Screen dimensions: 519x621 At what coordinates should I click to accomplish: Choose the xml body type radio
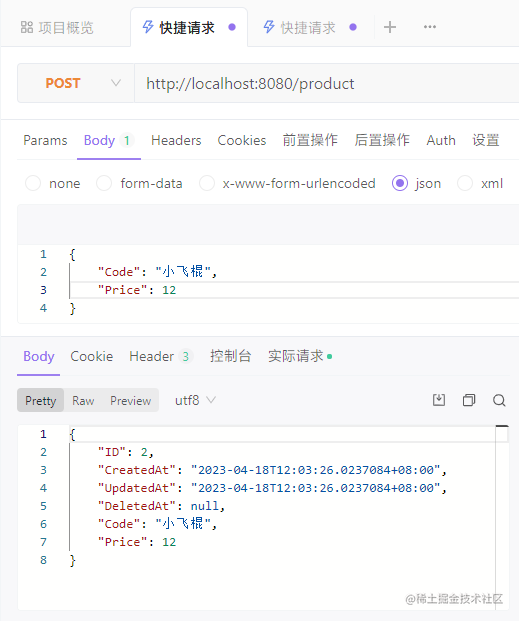point(465,183)
